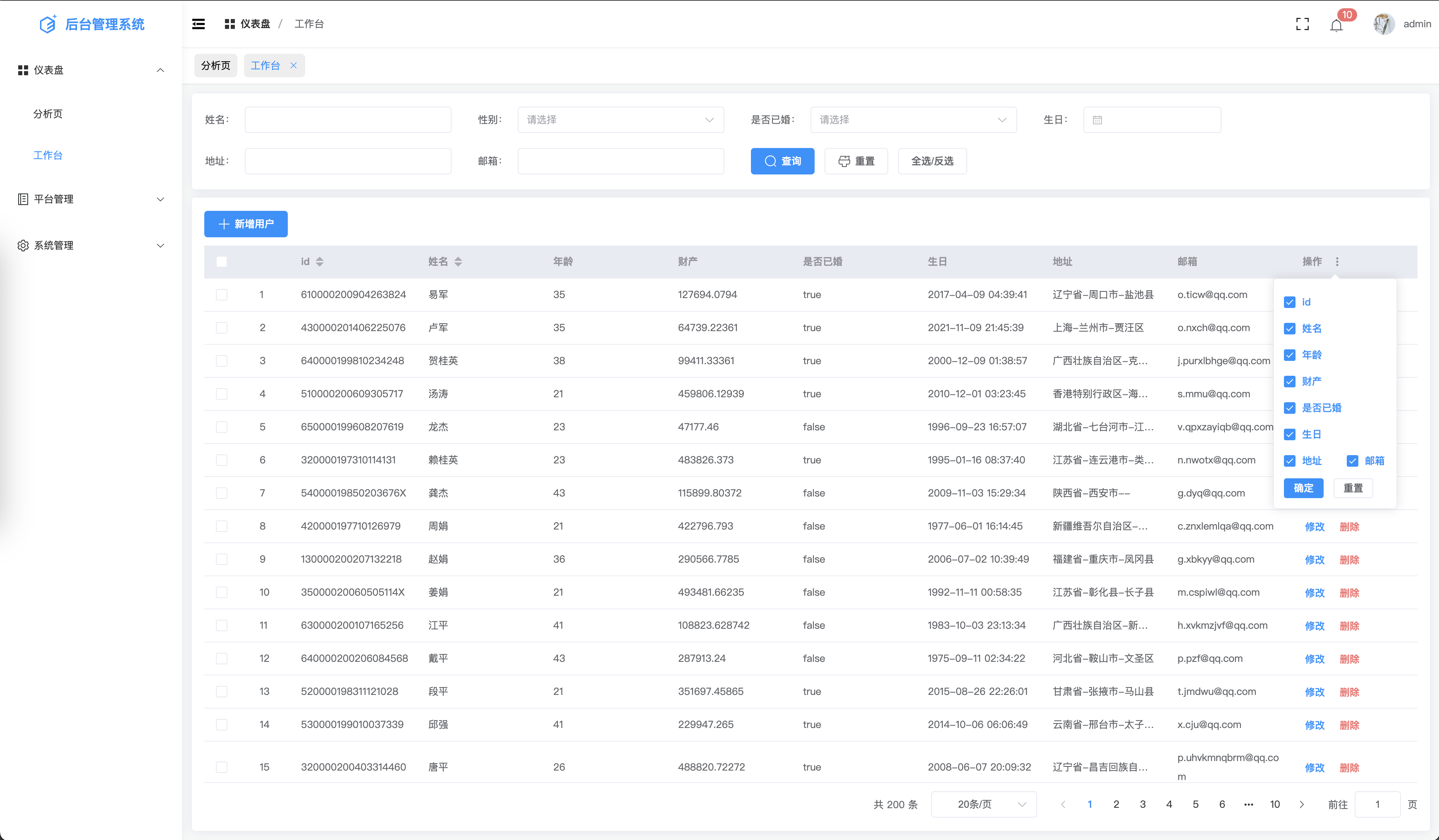Click 修改 link for row 10
The height and width of the screenshot is (840, 1439).
click(1314, 593)
